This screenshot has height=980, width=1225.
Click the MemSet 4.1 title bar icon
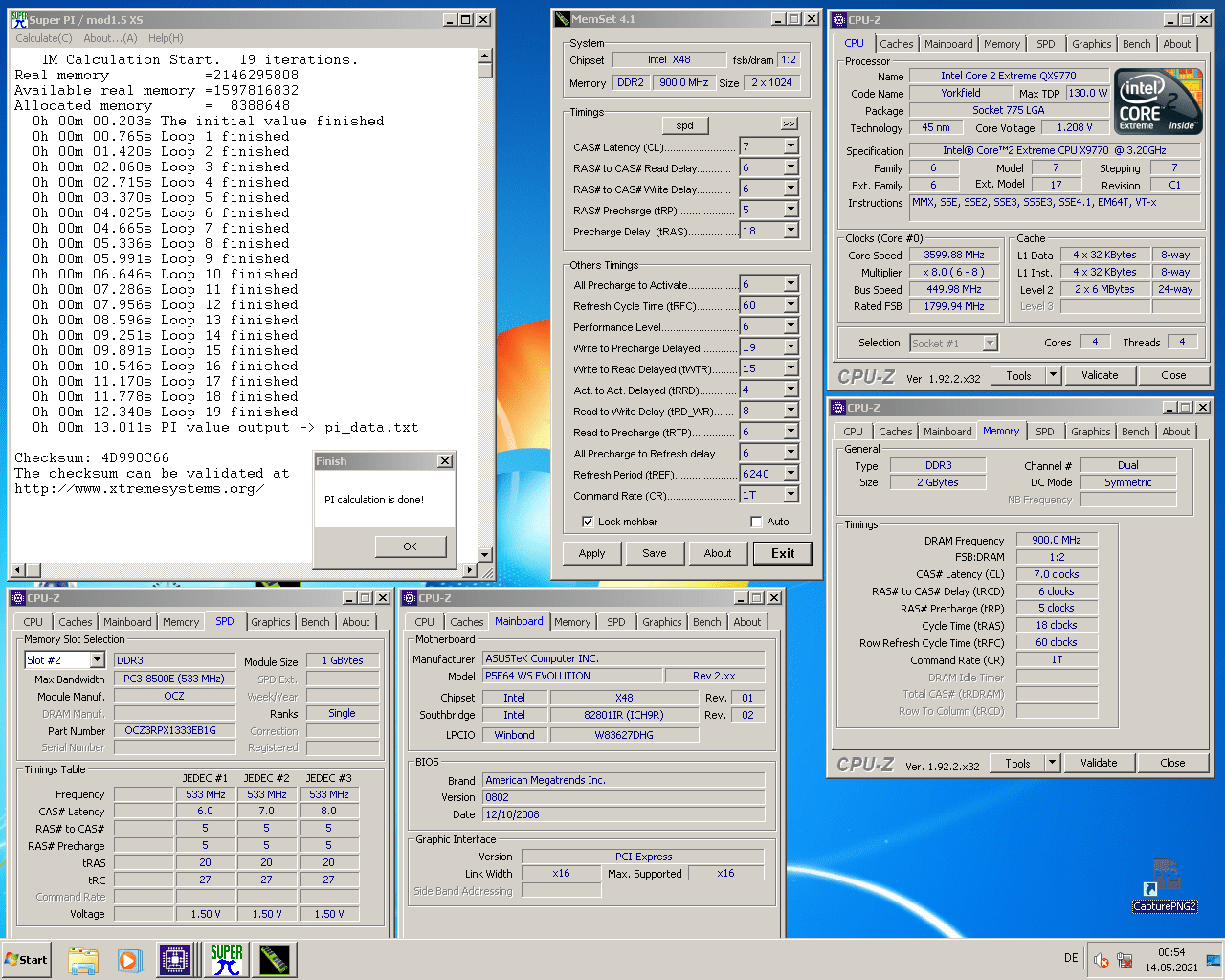click(x=563, y=19)
